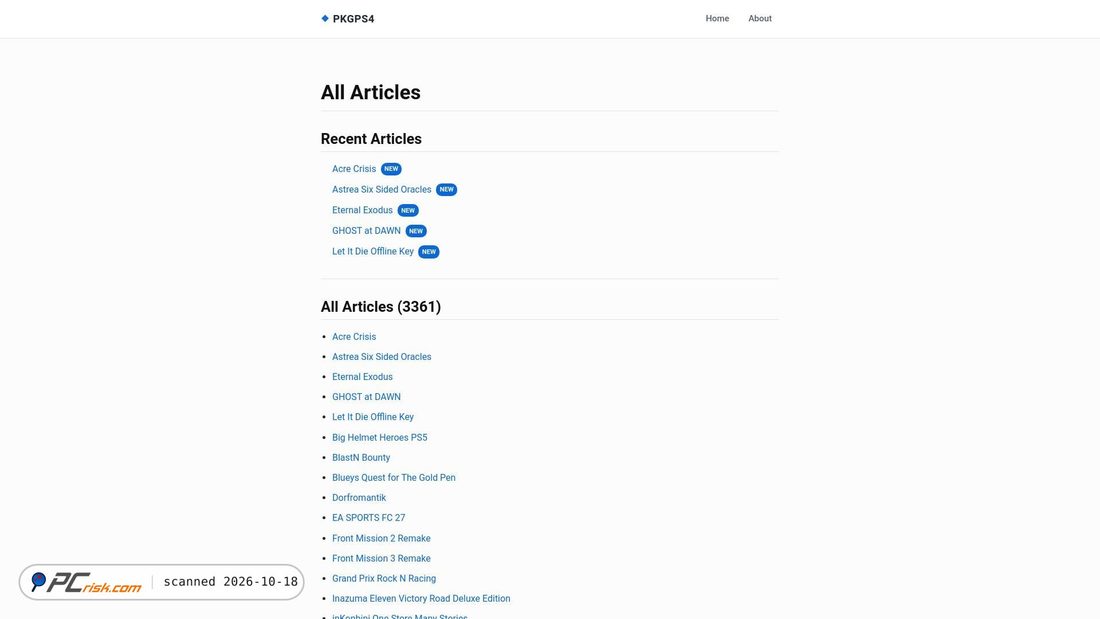This screenshot has height=619, width=1100.
Task: Open the Big Helmet Heroes PS5 article
Action: click(380, 437)
